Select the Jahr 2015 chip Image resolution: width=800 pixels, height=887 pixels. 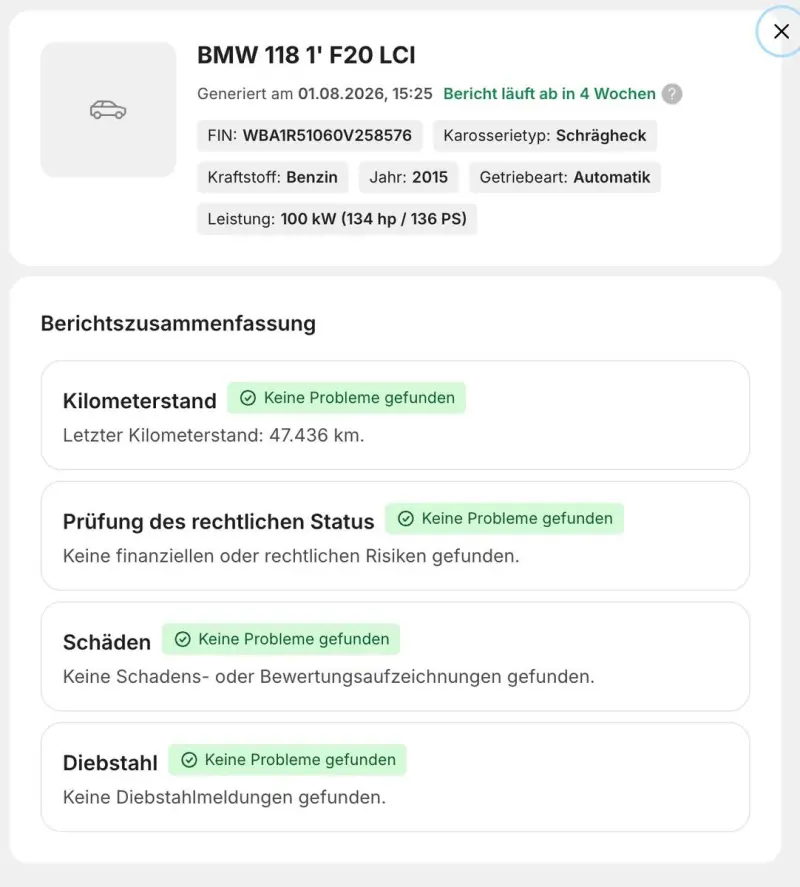pos(408,177)
